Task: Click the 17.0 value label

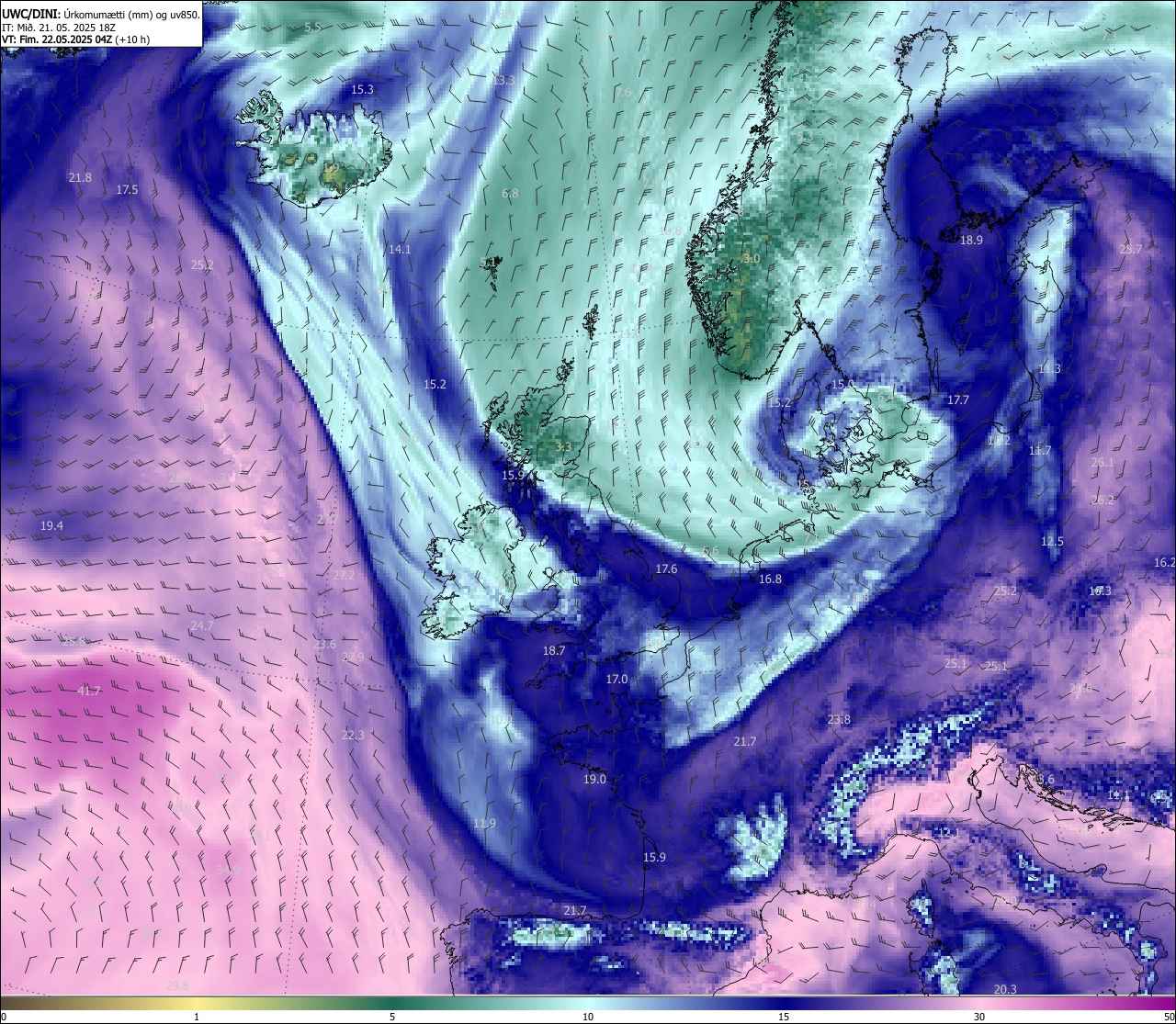Action: [616, 679]
